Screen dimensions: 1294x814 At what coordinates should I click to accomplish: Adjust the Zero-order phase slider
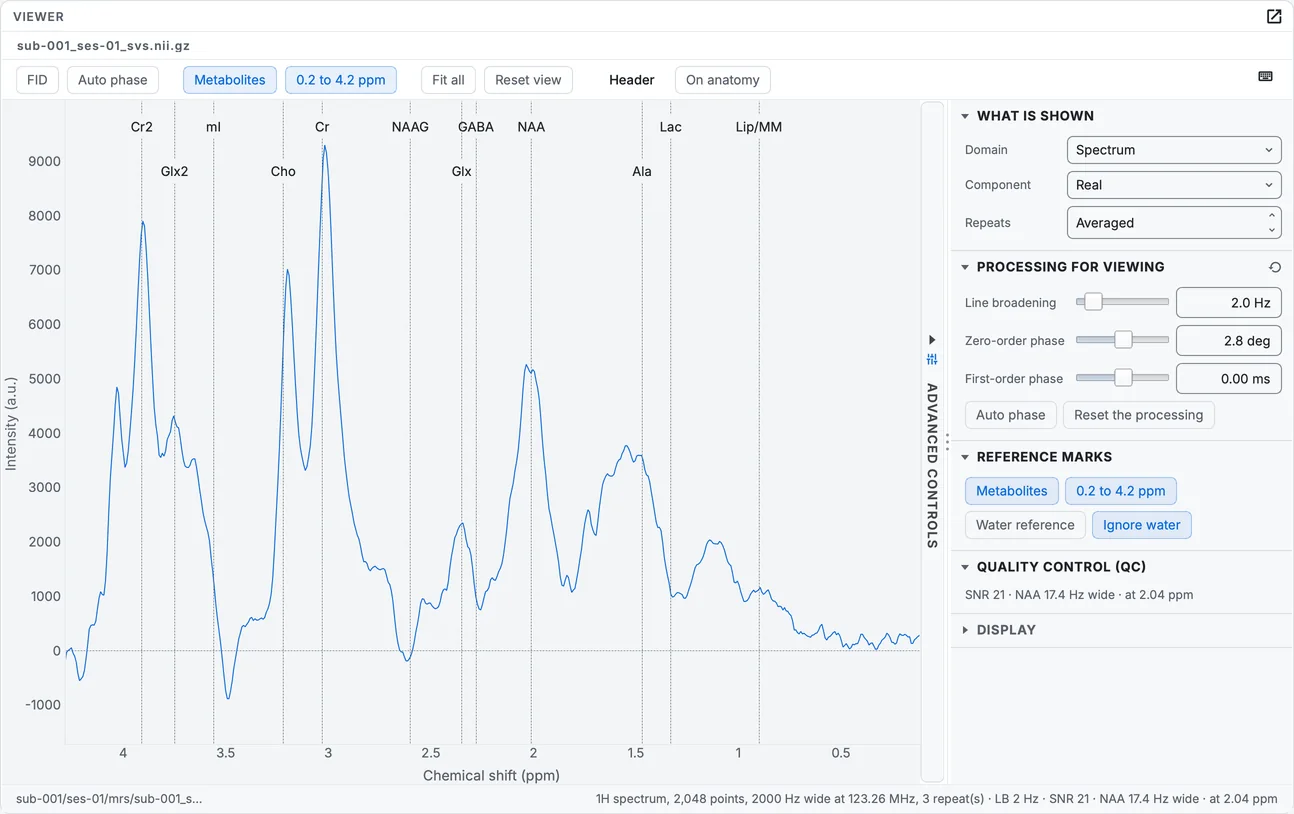click(x=1122, y=340)
